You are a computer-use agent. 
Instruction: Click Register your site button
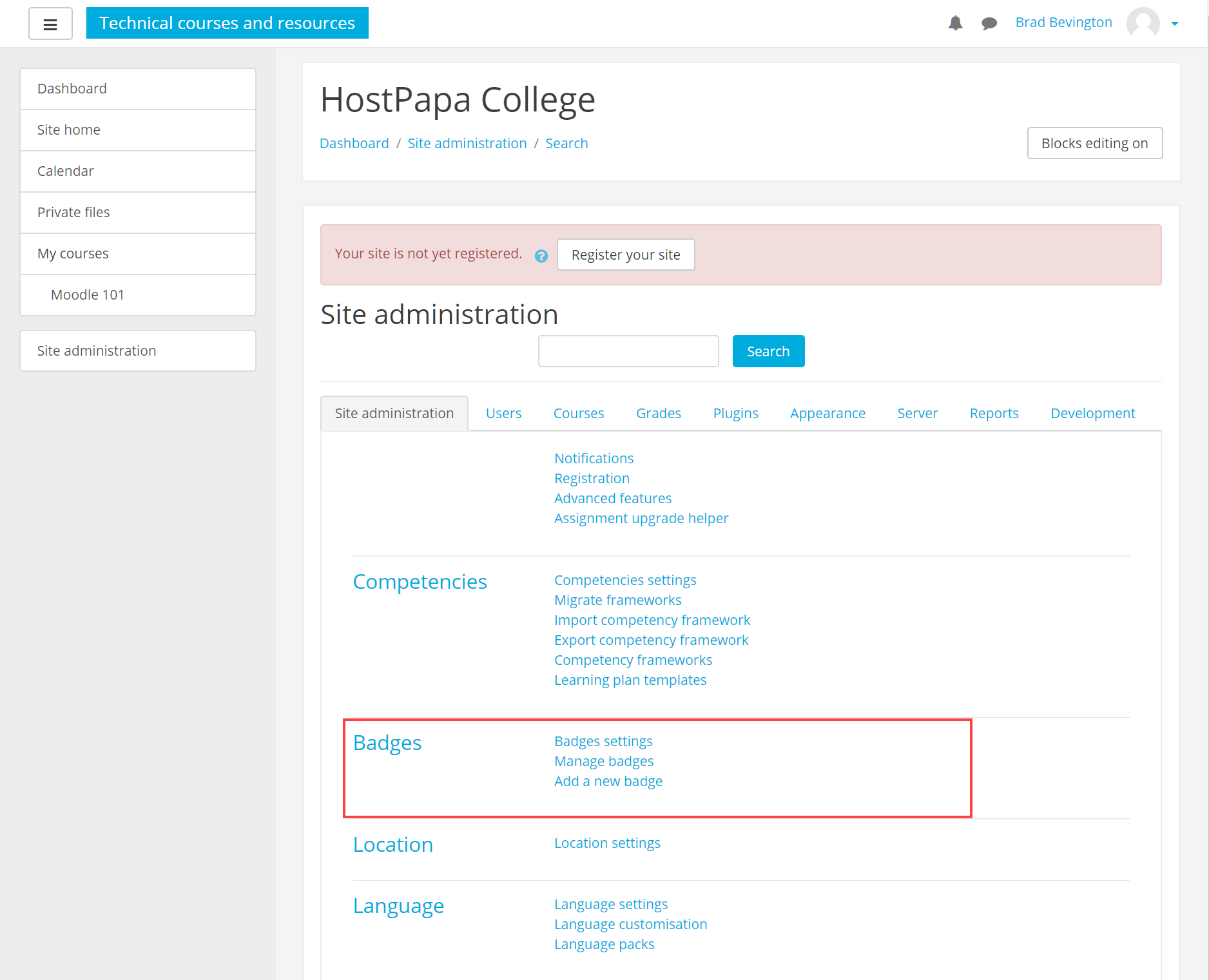click(626, 255)
